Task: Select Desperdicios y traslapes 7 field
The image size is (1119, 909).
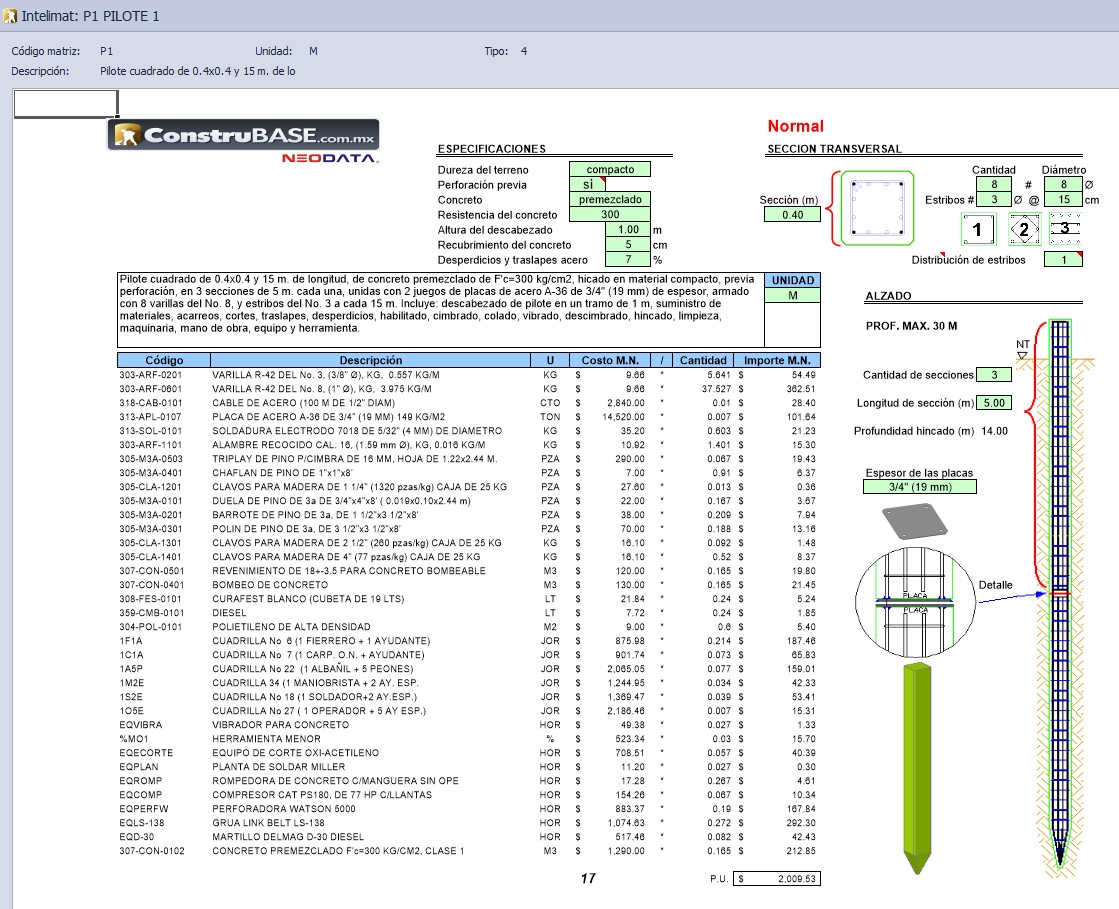Action: [x=628, y=259]
